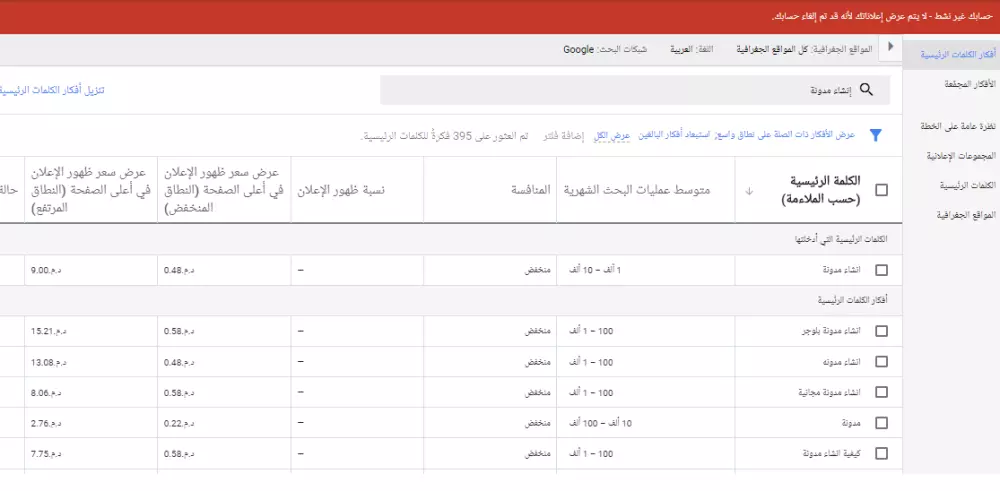Click the keyword search field containing إنشاء مدونة
Screen dimensions: 1000x491
(635, 90)
